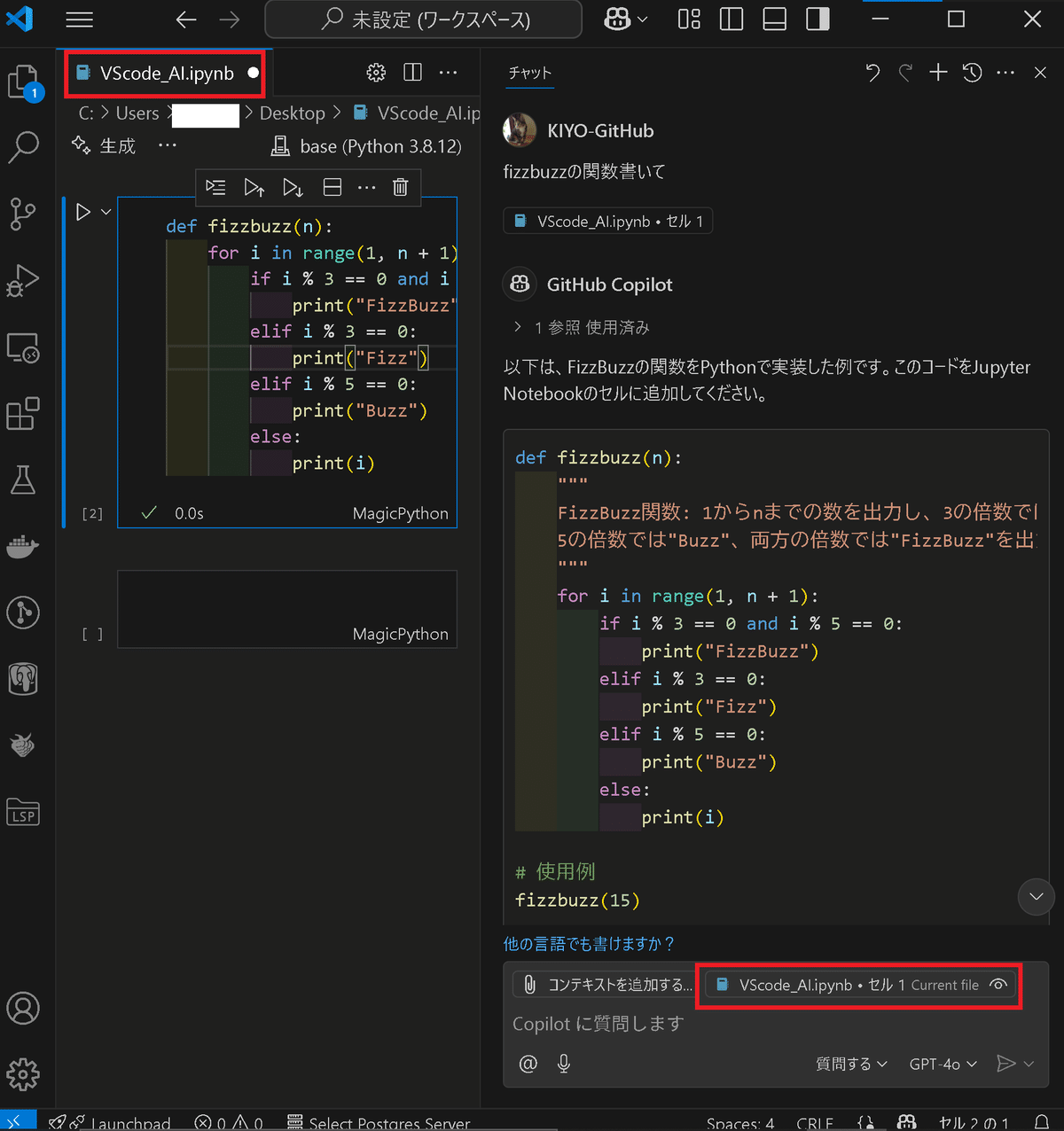Insert @ mention in chat input
The width and height of the screenshot is (1064, 1131).
(x=528, y=1064)
